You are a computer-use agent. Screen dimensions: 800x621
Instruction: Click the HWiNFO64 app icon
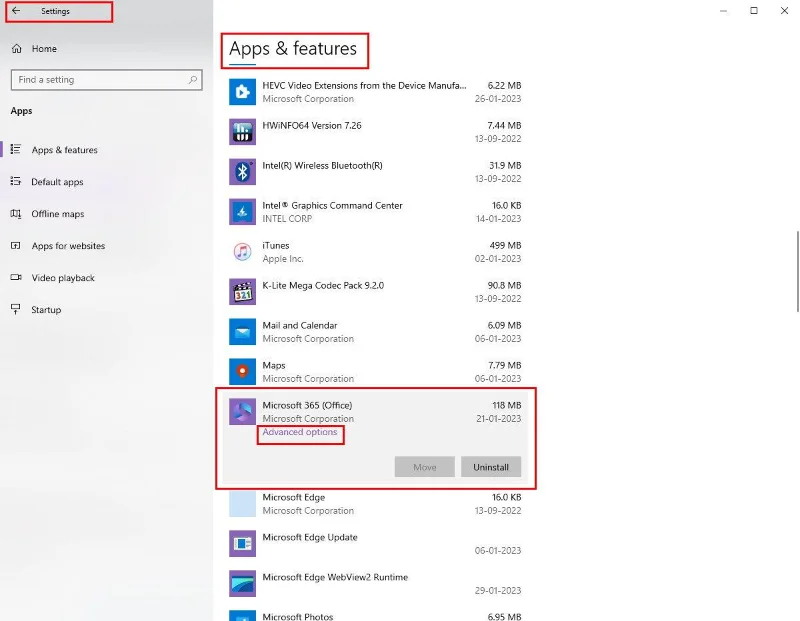[x=242, y=132]
